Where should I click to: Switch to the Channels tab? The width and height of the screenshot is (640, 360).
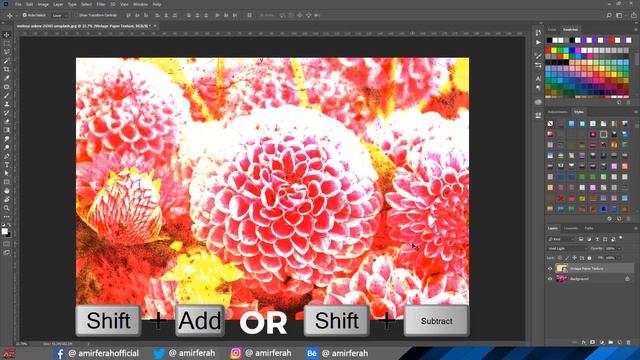(x=571, y=228)
